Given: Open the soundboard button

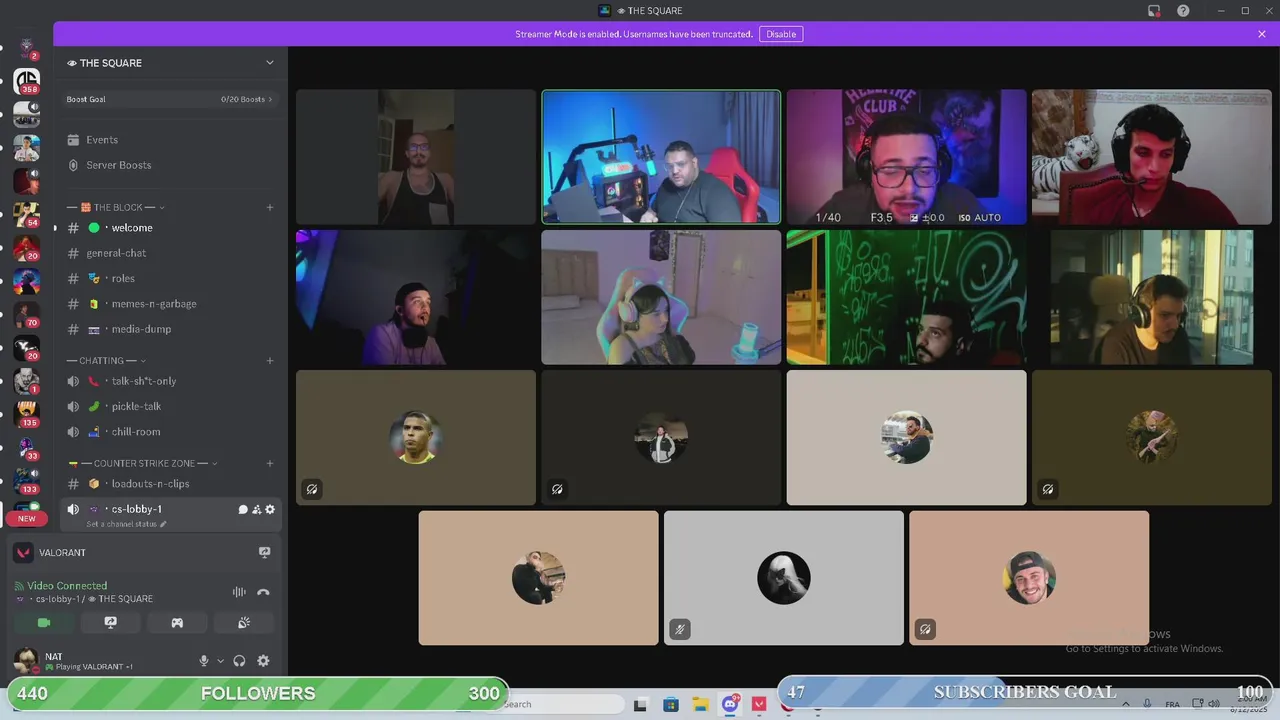Looking at the screenshot, I should pos(244,622).
